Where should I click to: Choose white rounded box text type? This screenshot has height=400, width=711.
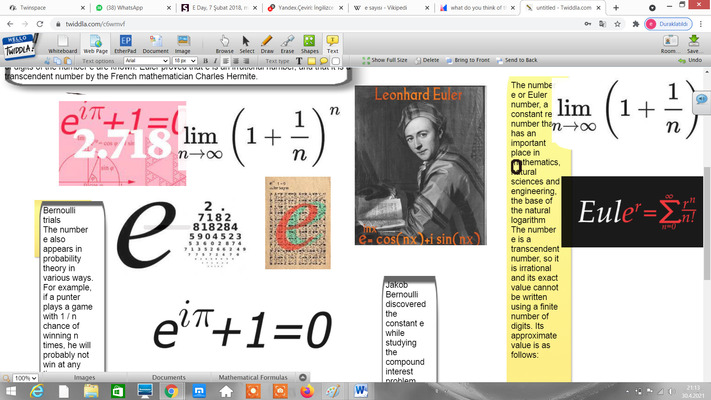tap(336, 61)
